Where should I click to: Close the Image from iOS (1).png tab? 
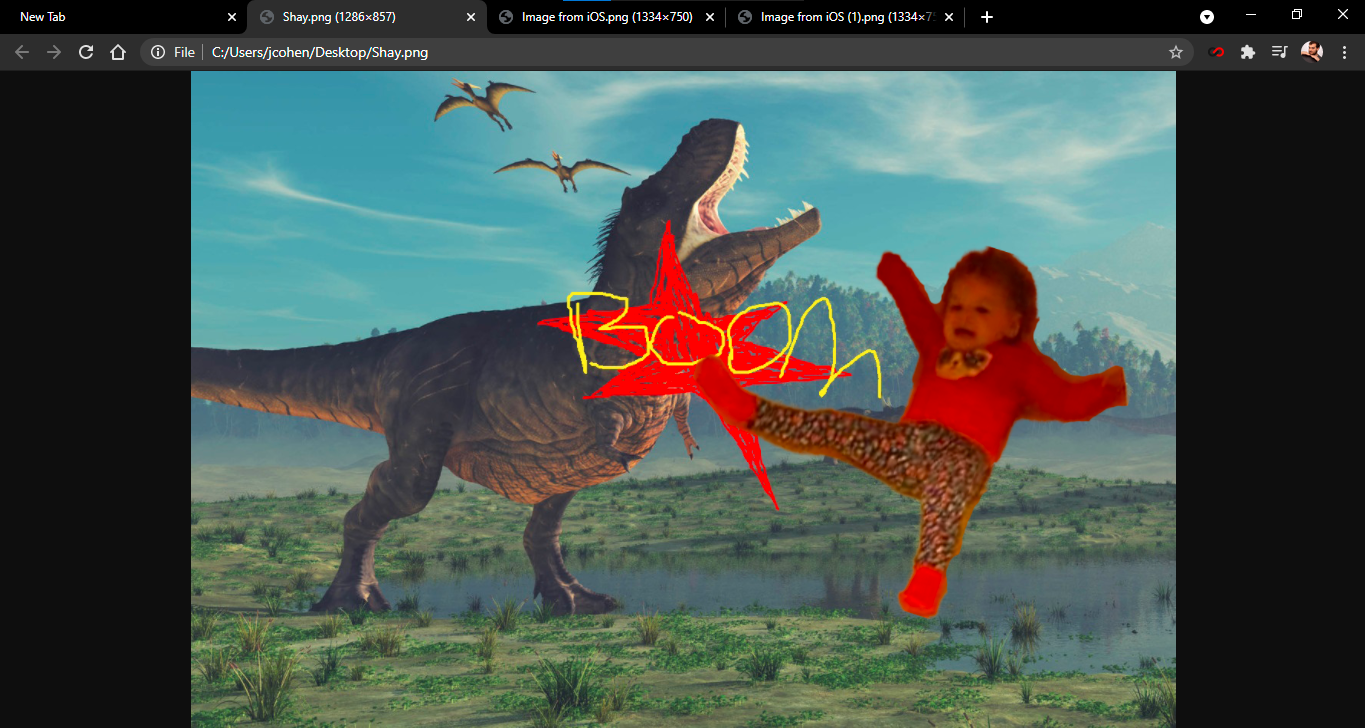point(949,17)
